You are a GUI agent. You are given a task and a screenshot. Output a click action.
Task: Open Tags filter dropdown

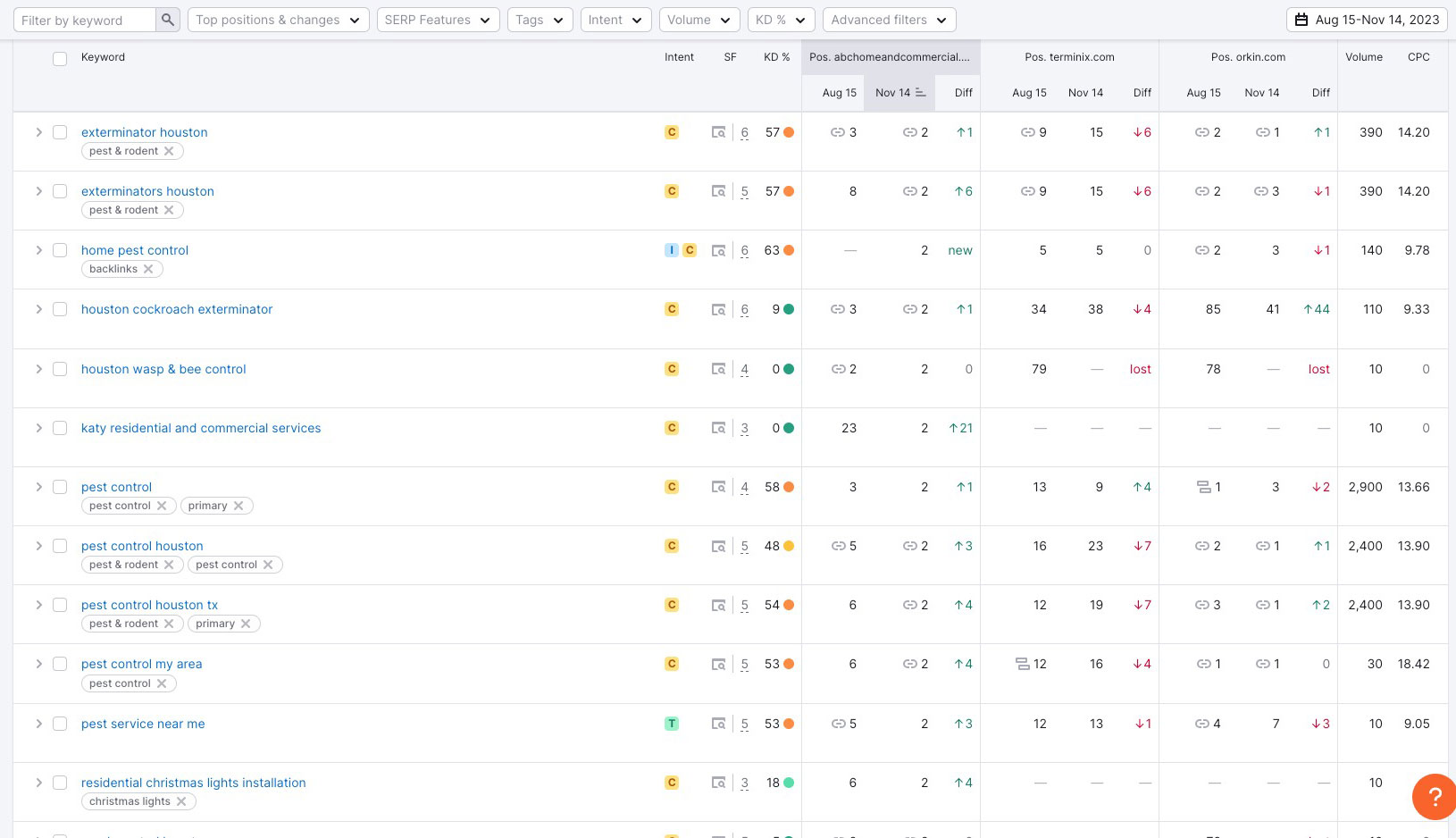tap(540, 20)
